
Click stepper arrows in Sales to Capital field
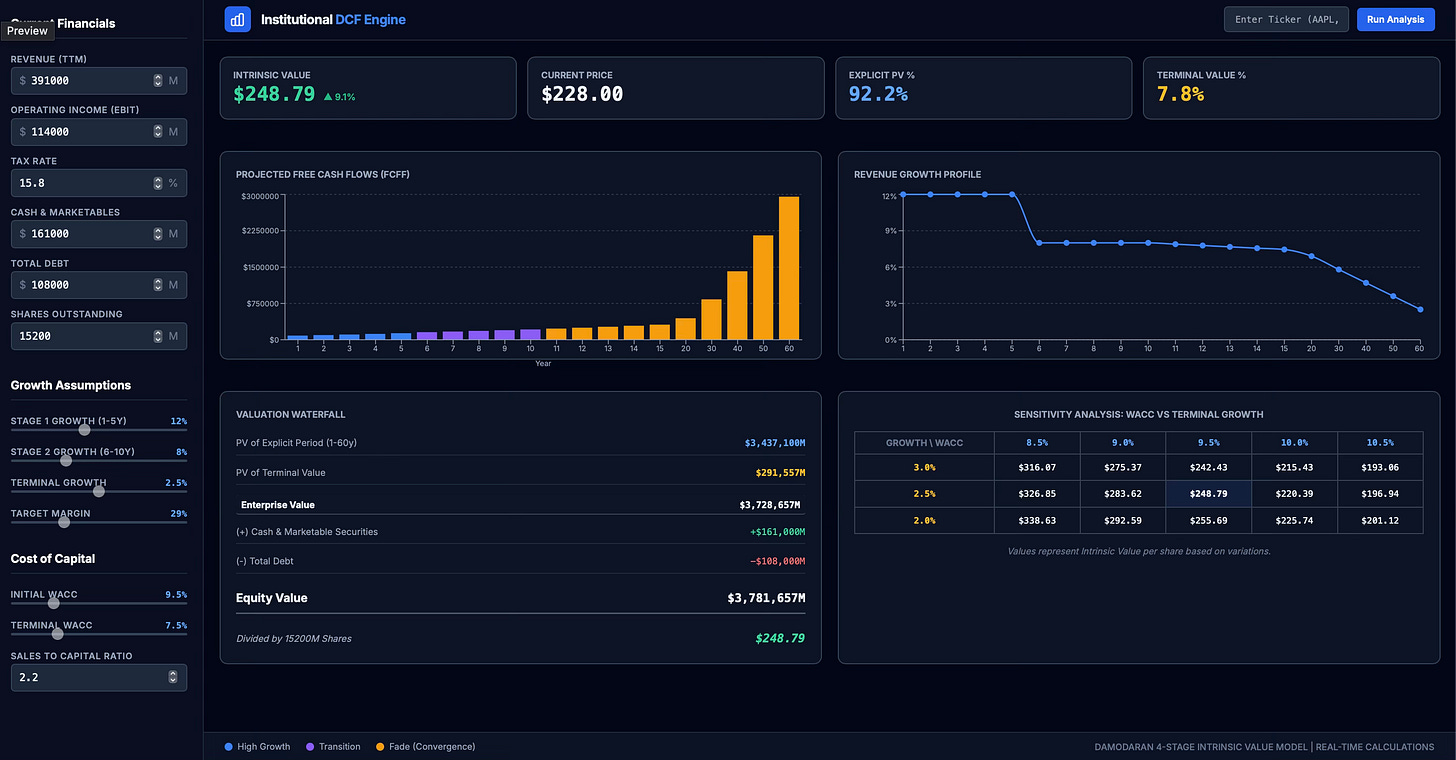click(x=172, y=678)
